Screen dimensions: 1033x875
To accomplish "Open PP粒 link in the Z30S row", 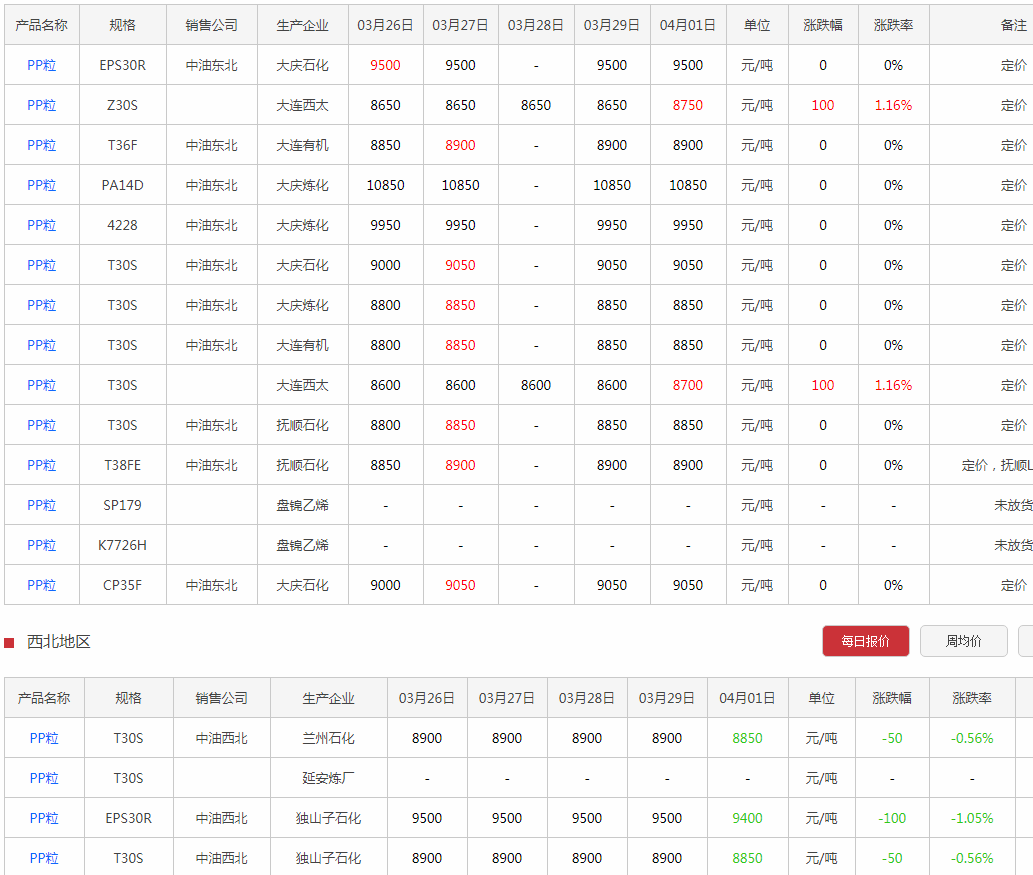I will coord(42,105).
